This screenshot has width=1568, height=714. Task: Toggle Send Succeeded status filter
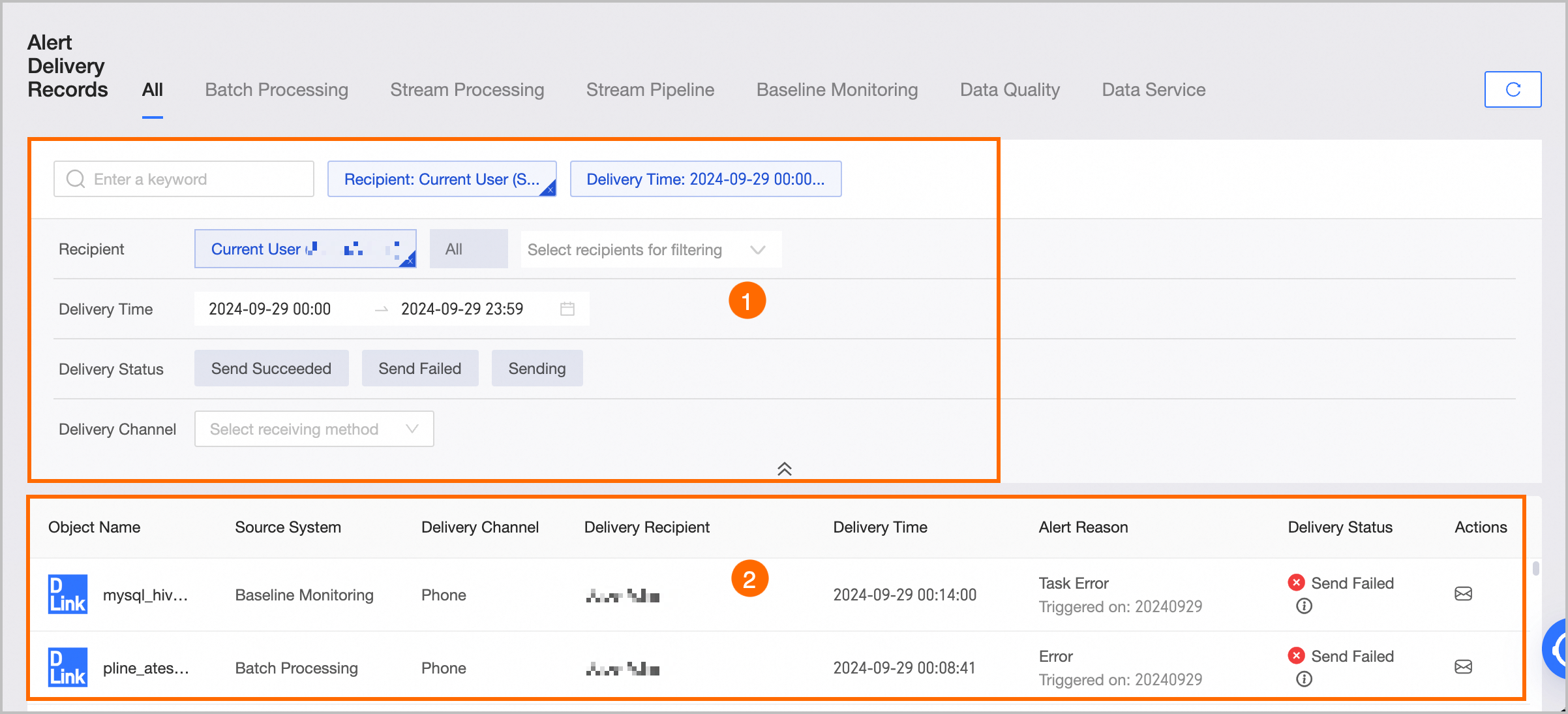pos(271,369)
